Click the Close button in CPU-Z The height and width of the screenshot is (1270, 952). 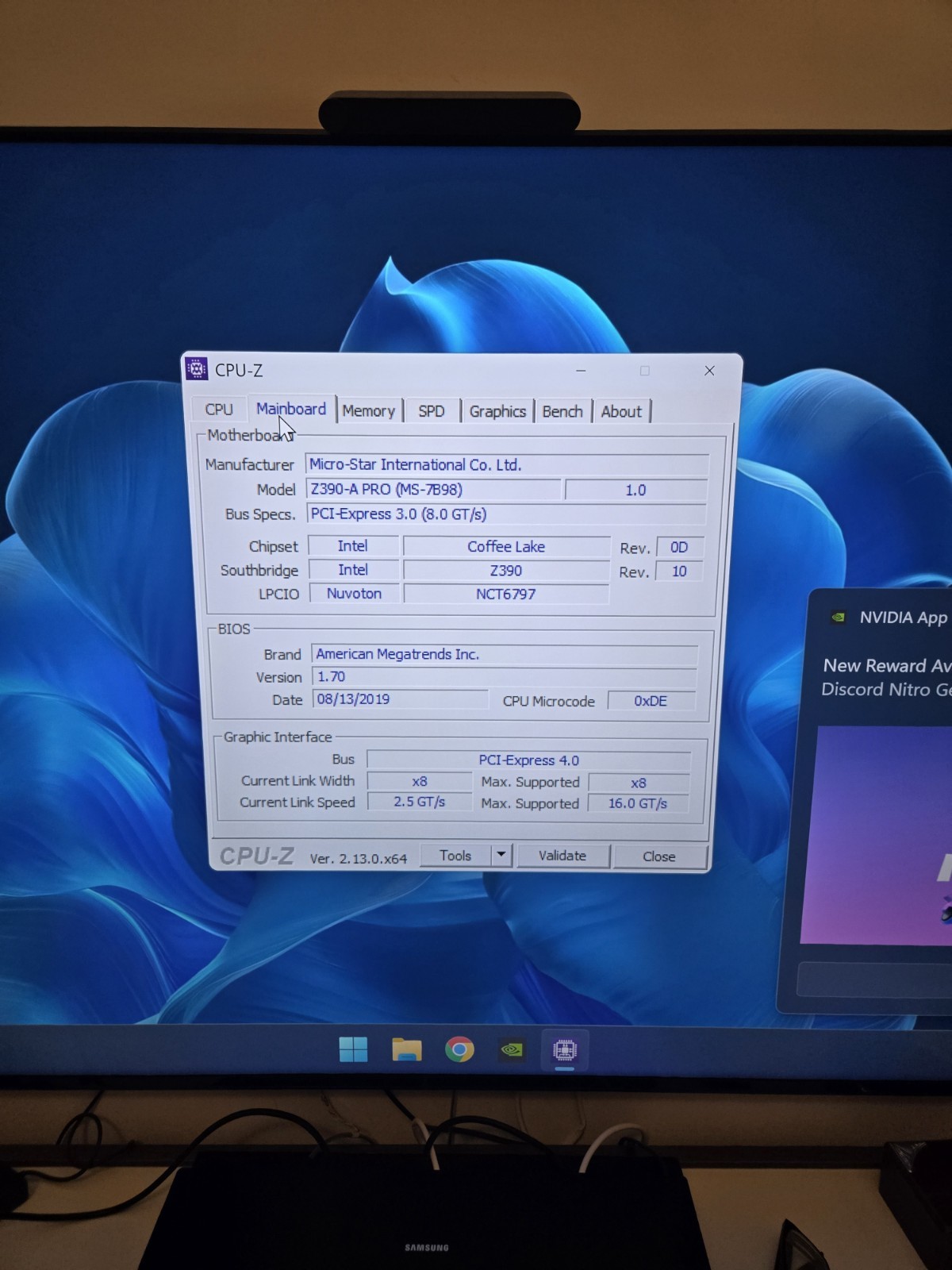coord(659,856)
